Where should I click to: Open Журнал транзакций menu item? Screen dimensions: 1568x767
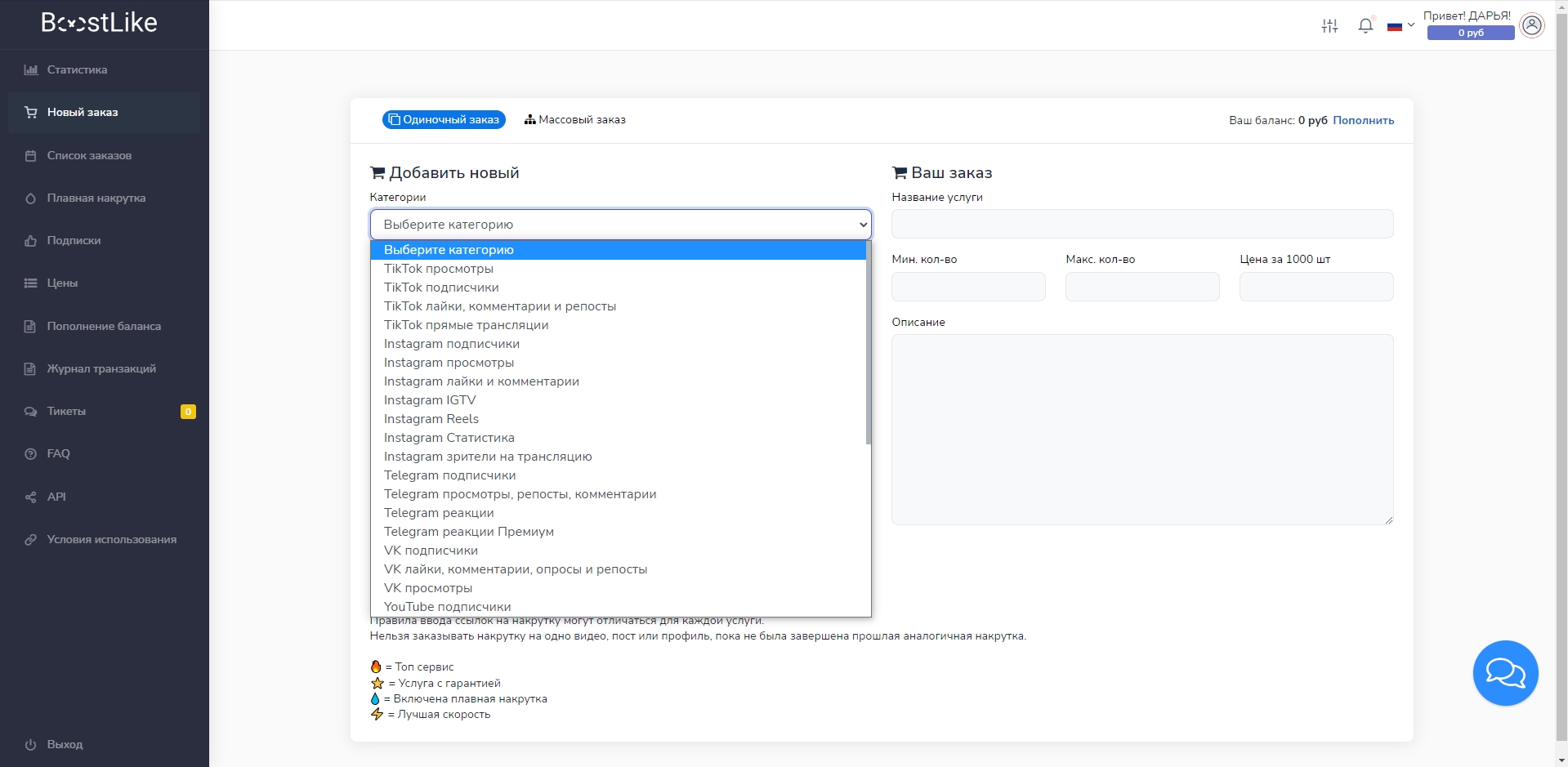(x=104, y=368)
